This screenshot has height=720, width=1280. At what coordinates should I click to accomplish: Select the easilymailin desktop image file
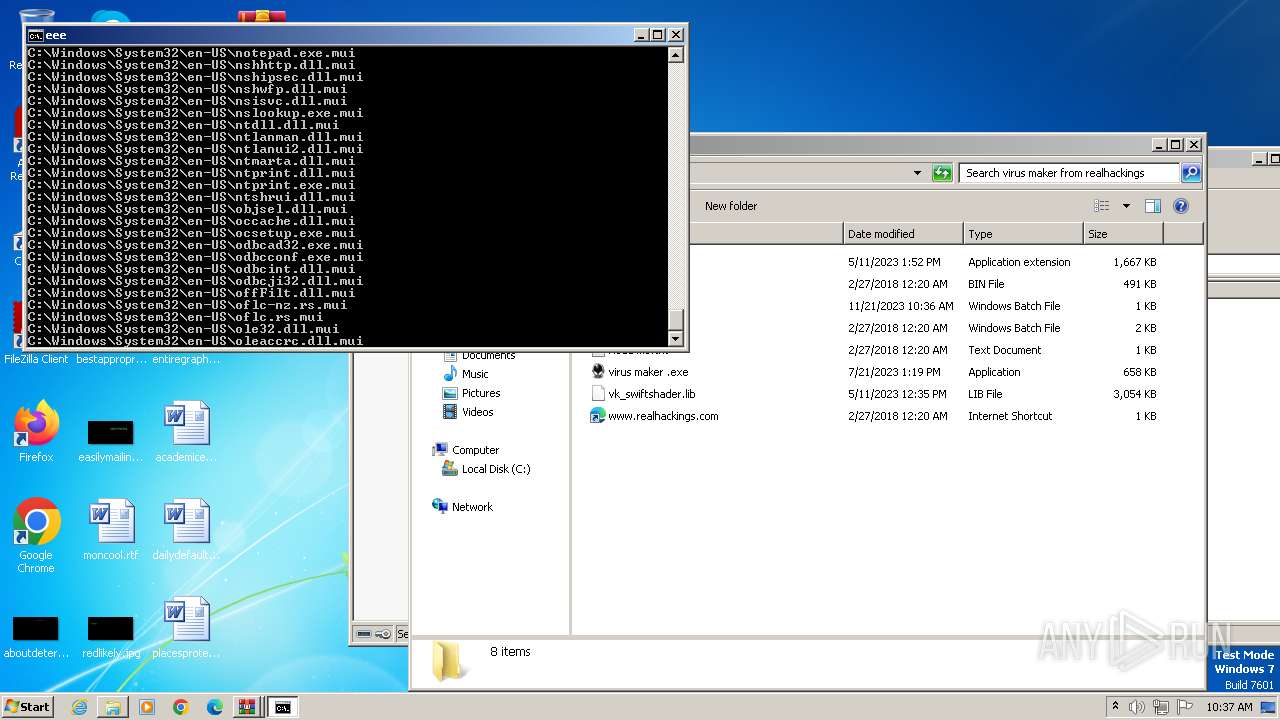(110, 440)
